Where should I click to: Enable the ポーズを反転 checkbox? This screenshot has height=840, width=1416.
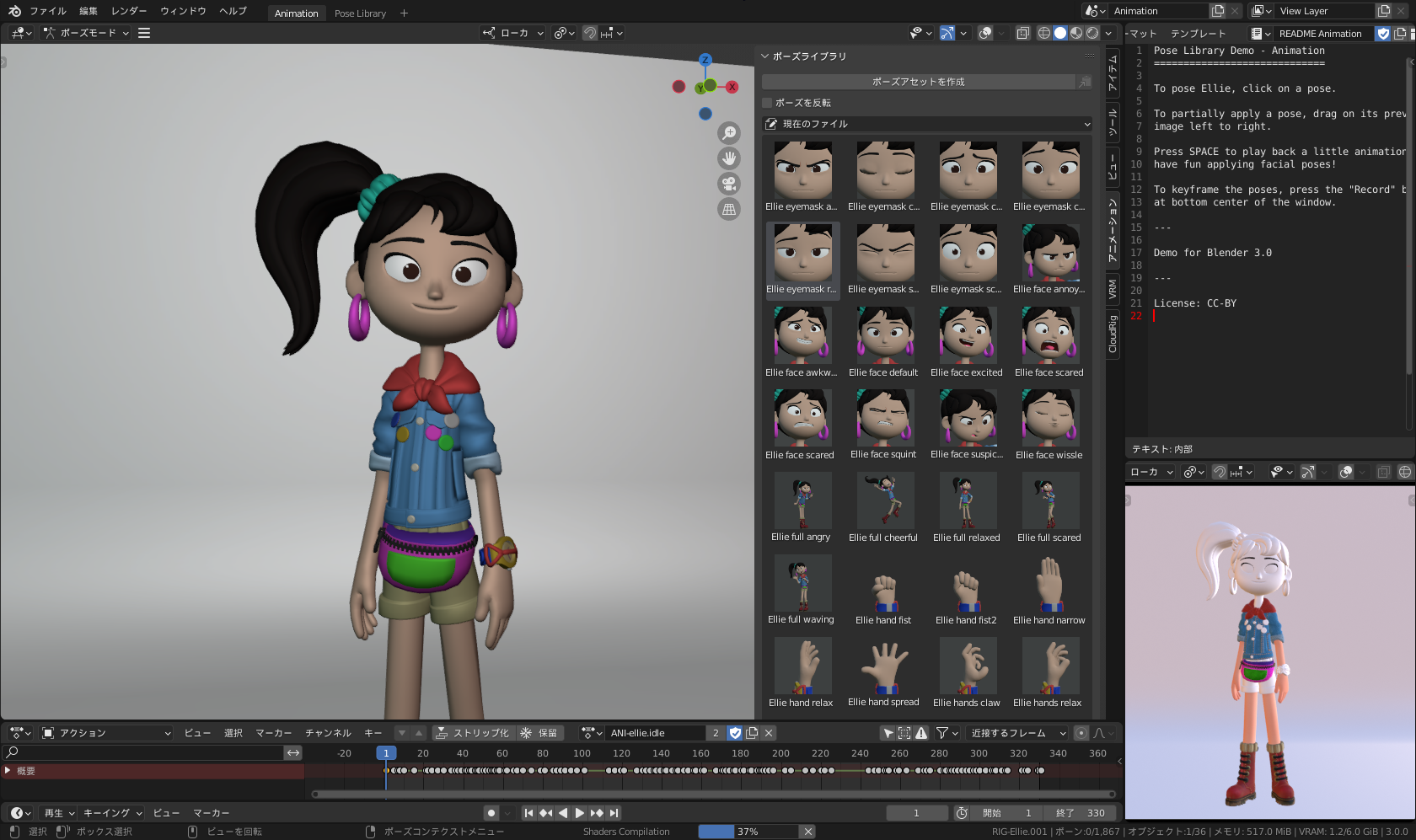[x=767, y=103]
